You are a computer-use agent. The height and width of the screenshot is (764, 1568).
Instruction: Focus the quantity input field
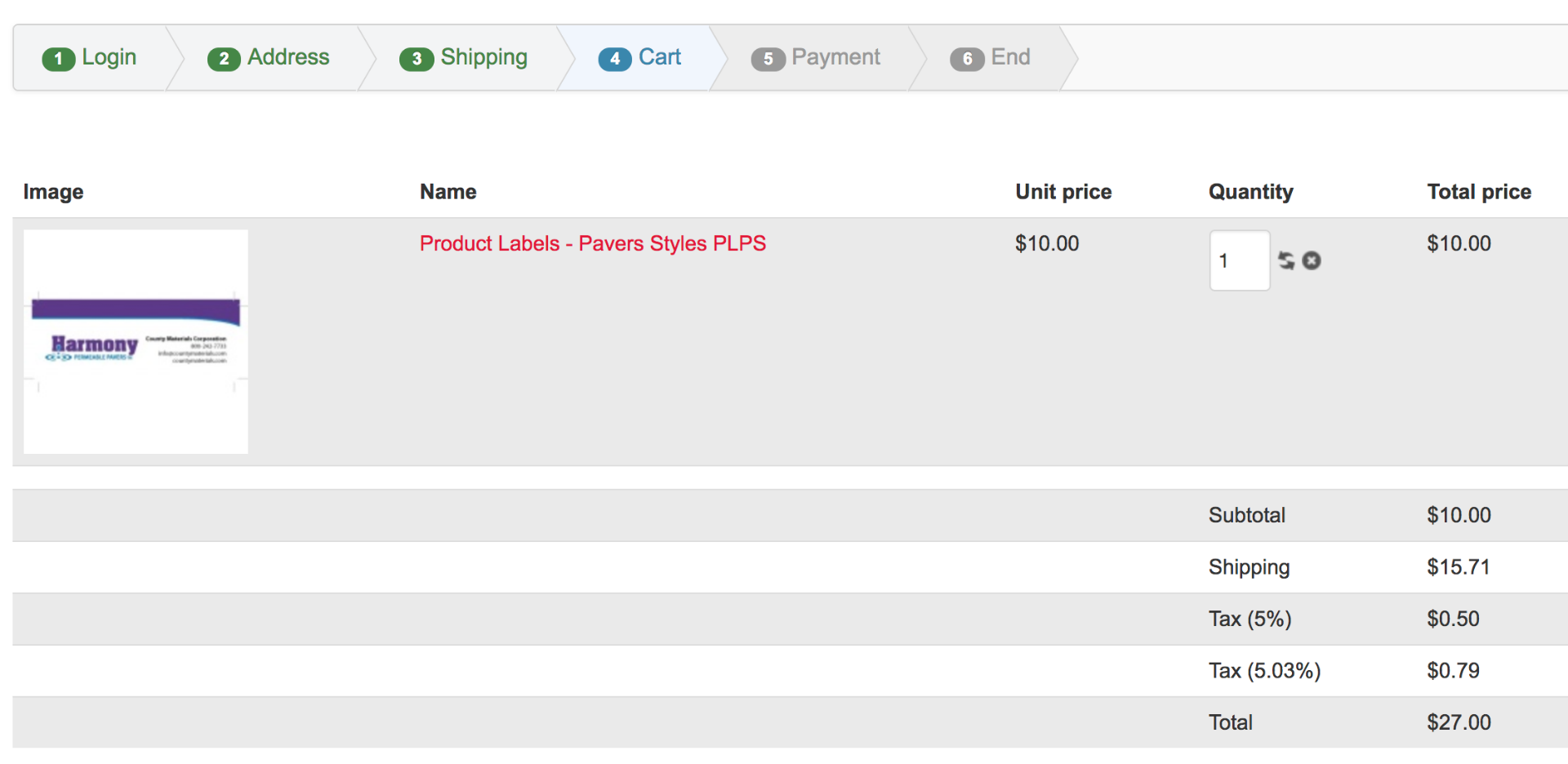click(x=1240, y=260)
